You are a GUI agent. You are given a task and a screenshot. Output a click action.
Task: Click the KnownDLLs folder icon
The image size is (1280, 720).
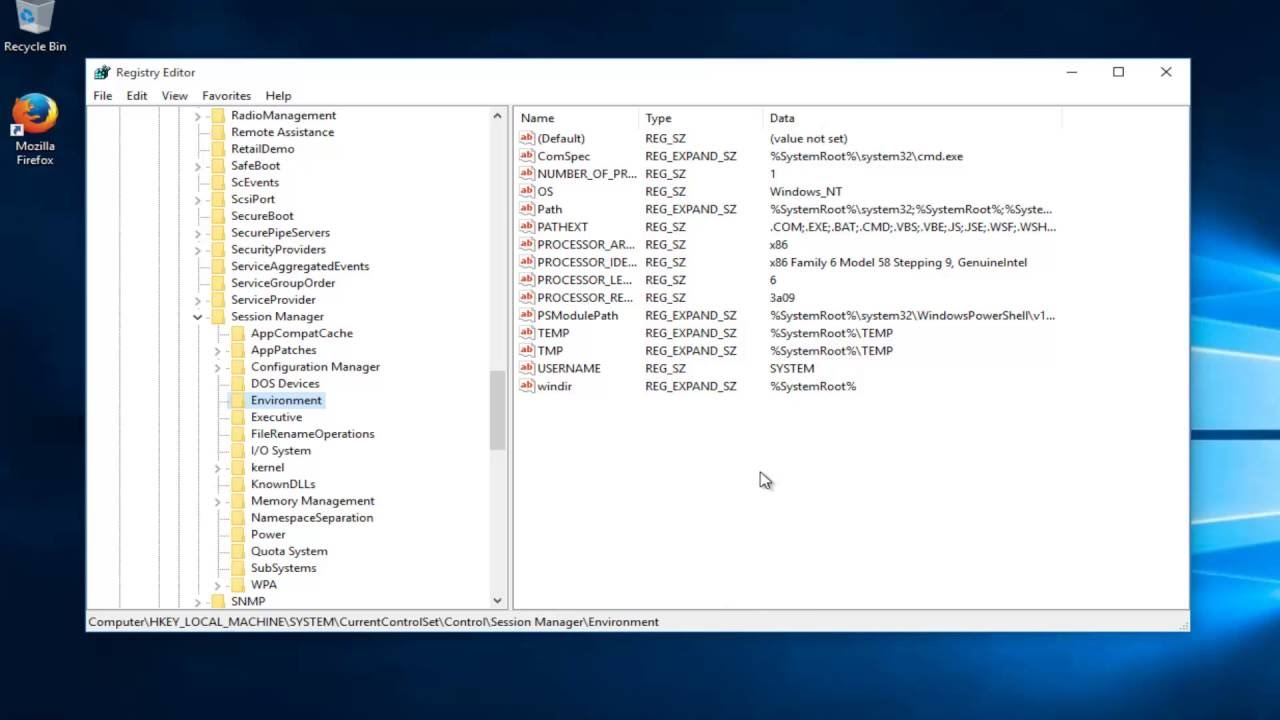point(238,484)
